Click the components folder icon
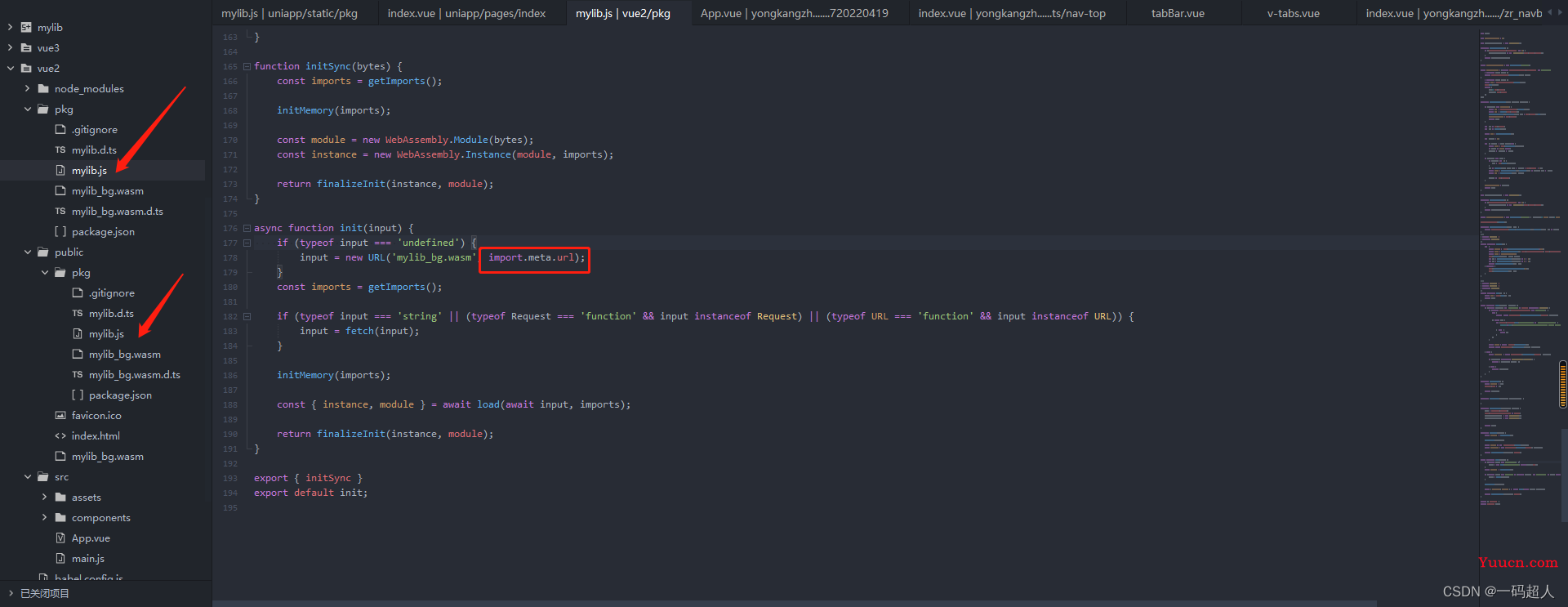The width and height of the screenshot is (1568, 607). [60, 517]
